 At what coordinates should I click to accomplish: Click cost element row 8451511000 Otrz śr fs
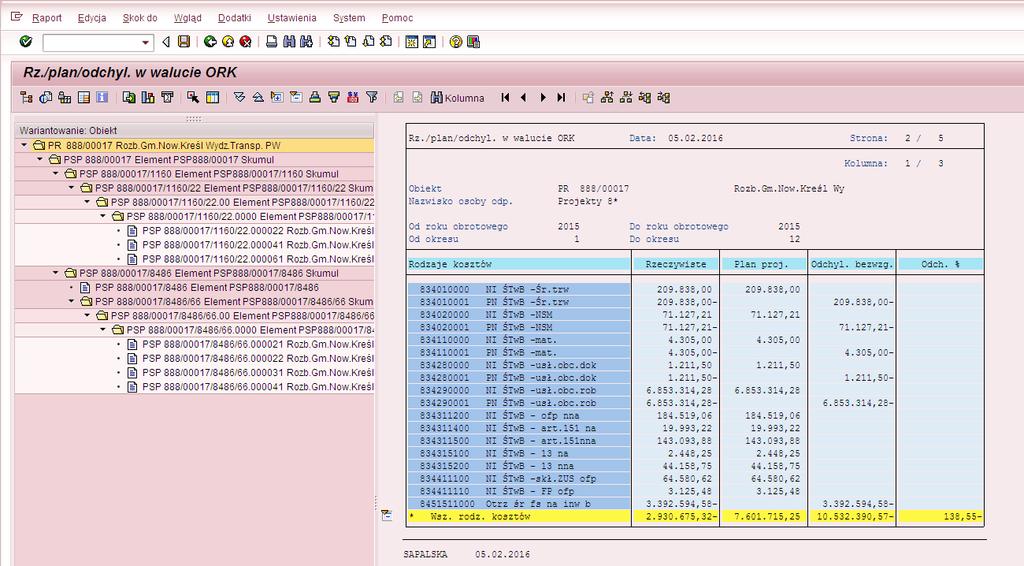pos(519,504)
